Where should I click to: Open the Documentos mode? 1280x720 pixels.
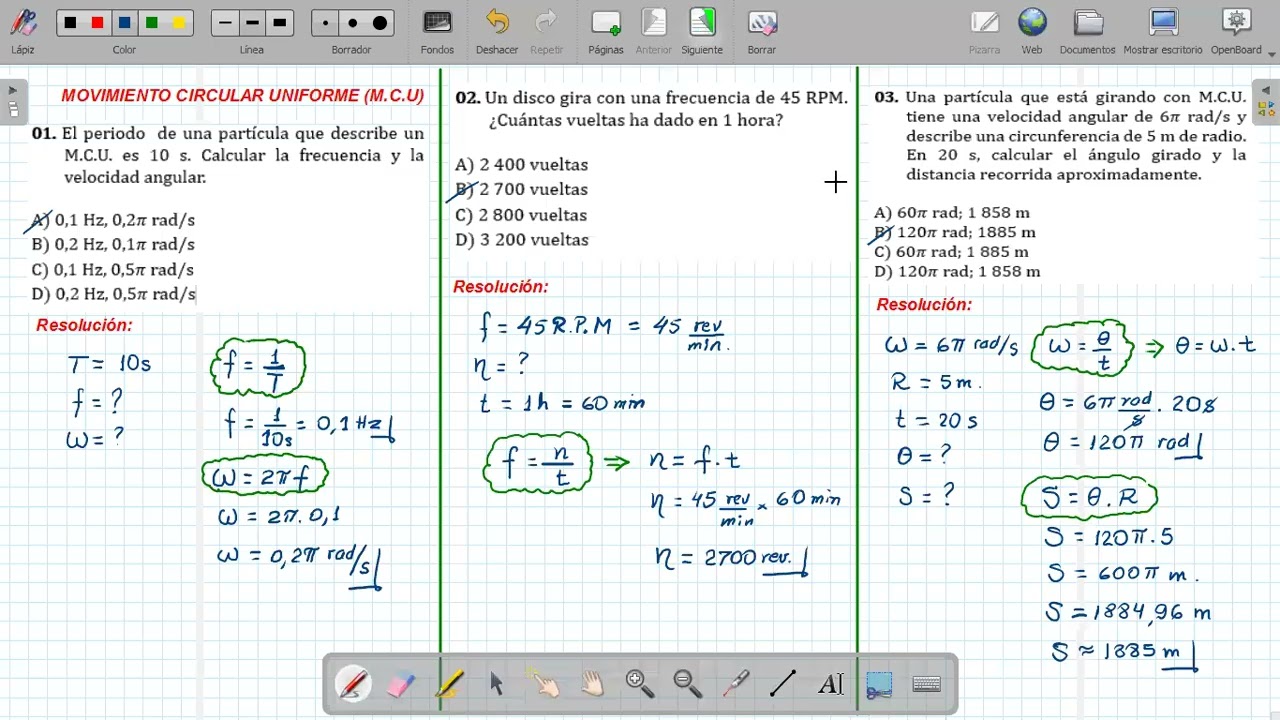tap(1087, 30)
